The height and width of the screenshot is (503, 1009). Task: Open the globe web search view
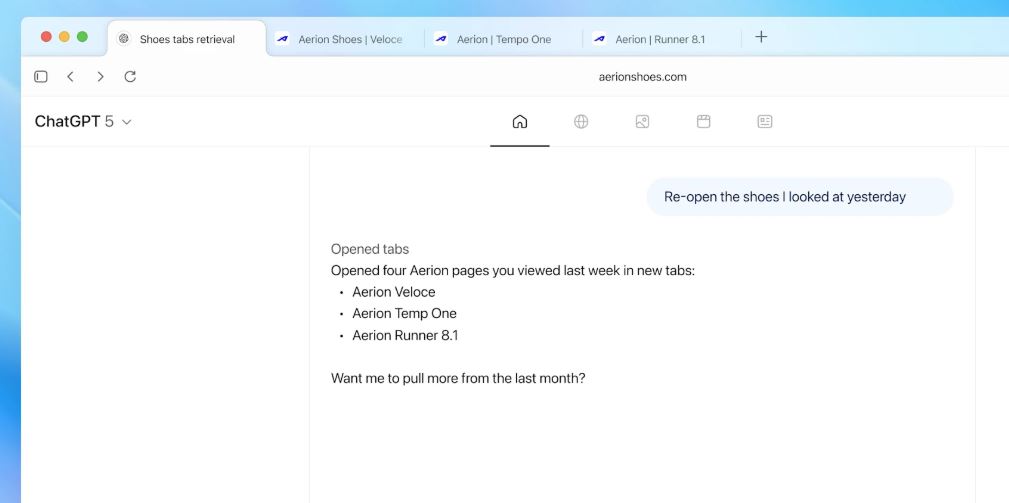(581, 122)
